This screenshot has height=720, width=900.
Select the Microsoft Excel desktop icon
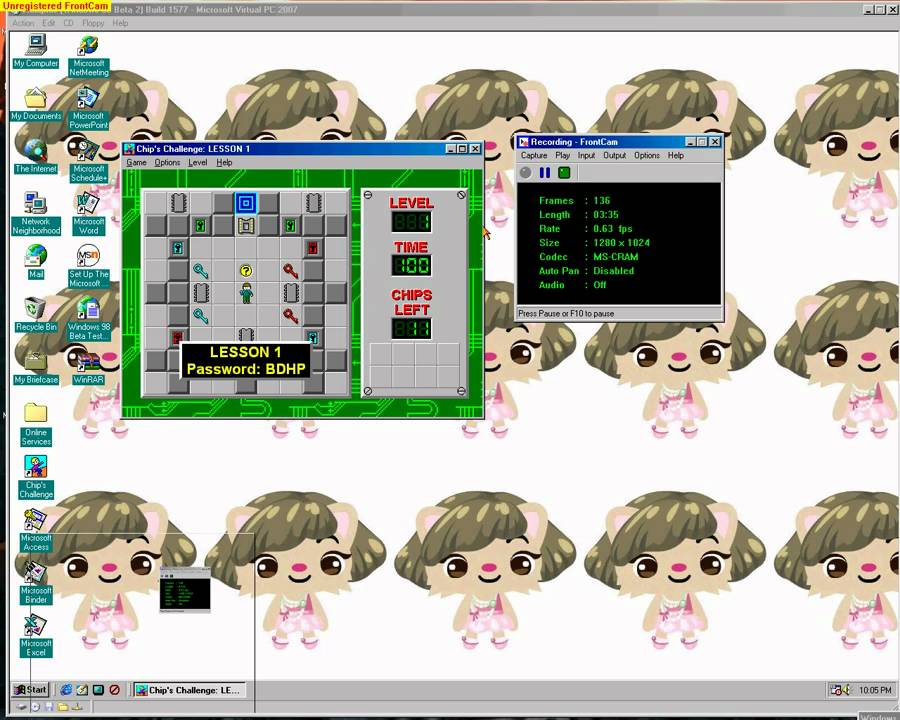tap(36, 636)
